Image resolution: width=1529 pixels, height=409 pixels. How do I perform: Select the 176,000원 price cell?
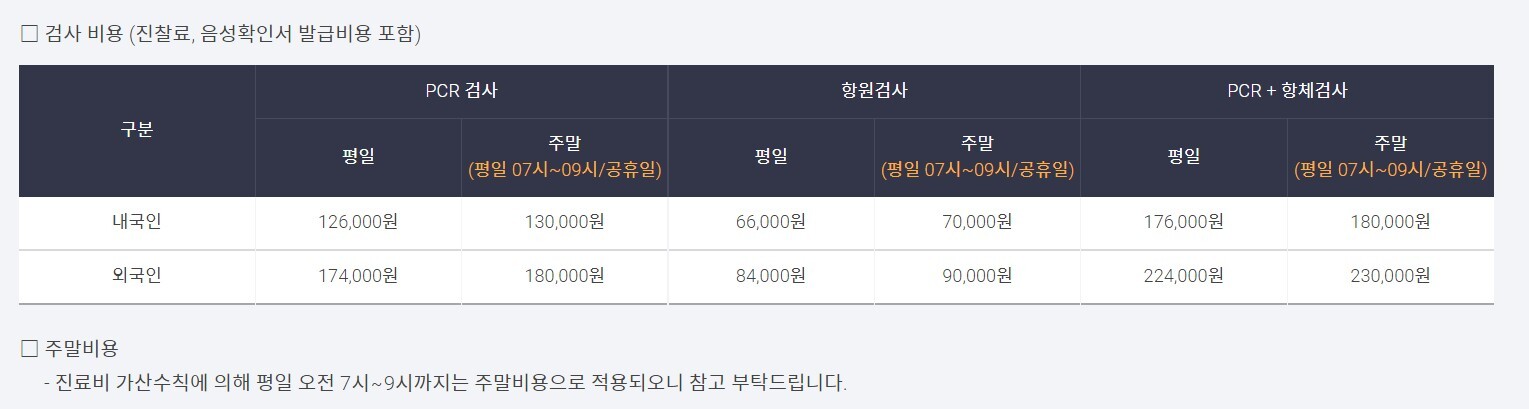1183,222
